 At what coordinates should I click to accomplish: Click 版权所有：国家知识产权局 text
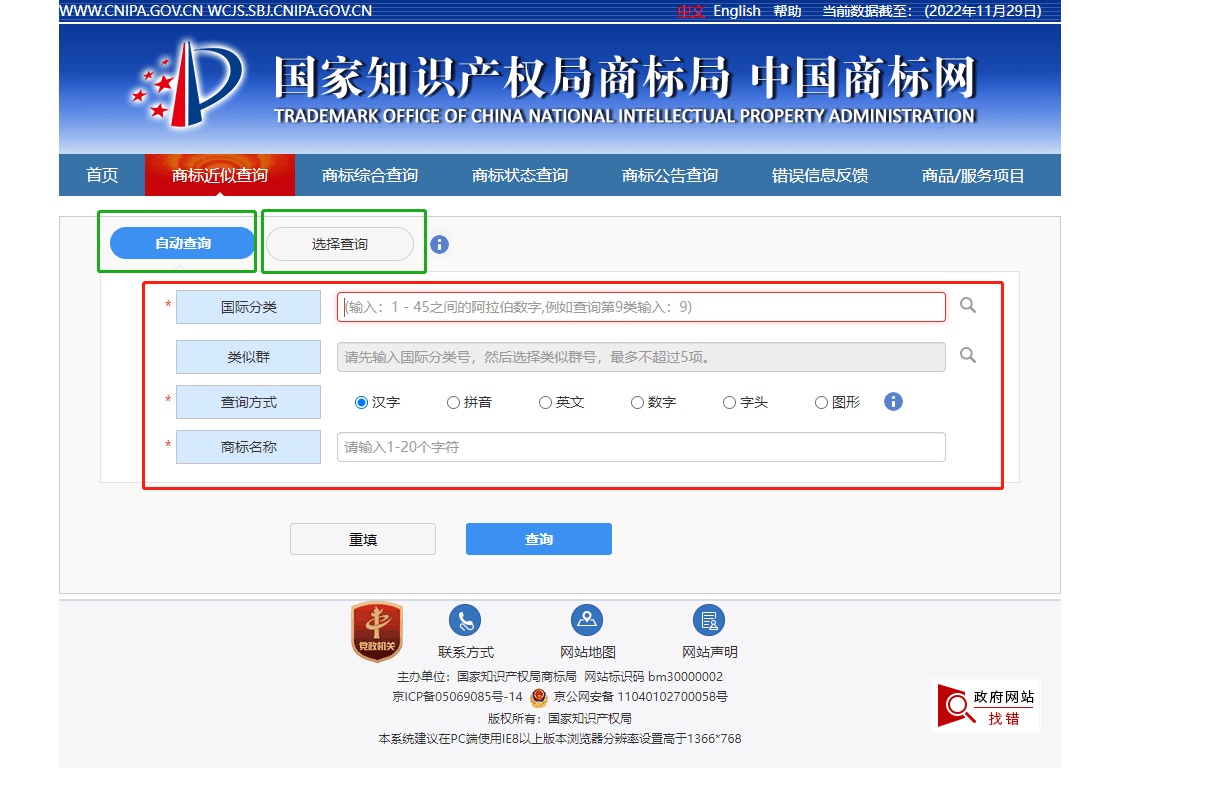pos(560,718)
